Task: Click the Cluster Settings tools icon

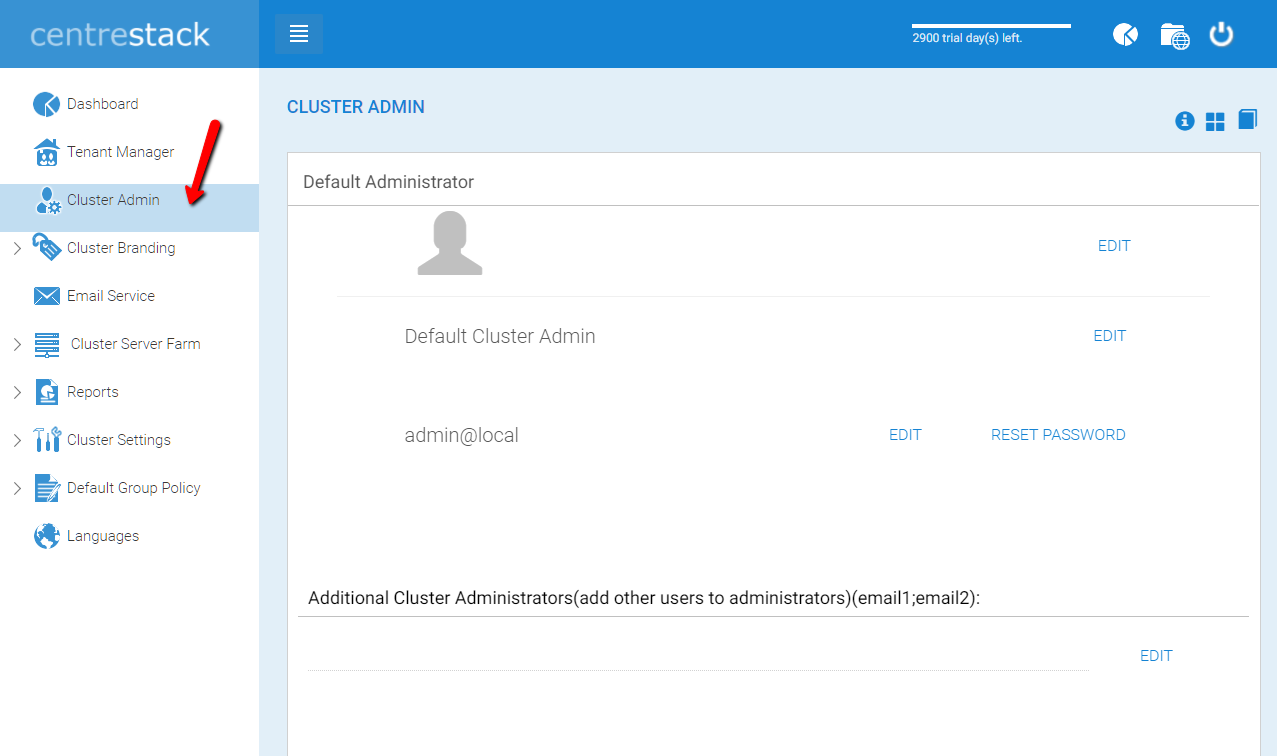Action: [47, 440]
